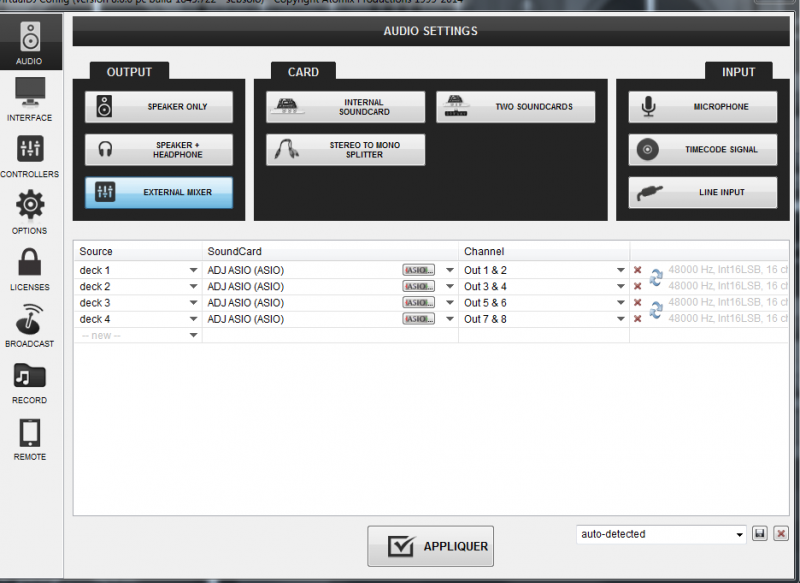Select External Mixer output
Screen dimensions: 800x583
(159, 192)
